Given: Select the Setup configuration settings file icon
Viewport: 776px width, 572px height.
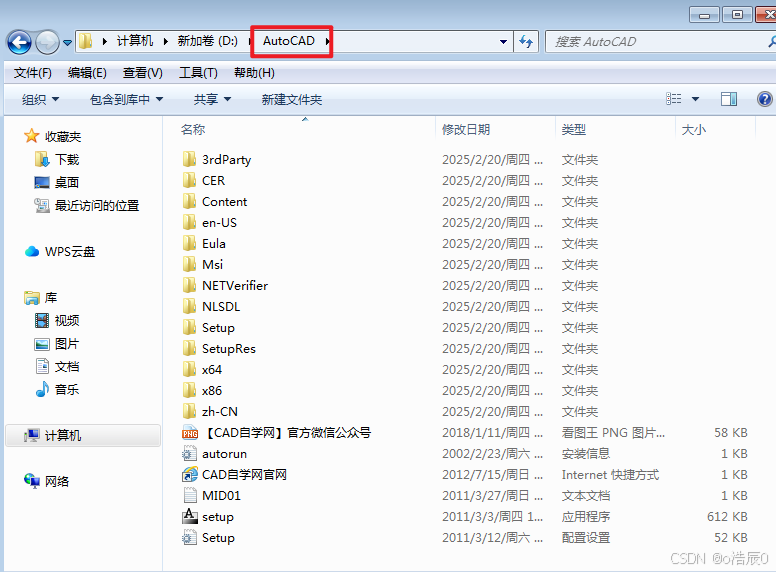Looking at the screenshot, I should click(x=190, y=538).
